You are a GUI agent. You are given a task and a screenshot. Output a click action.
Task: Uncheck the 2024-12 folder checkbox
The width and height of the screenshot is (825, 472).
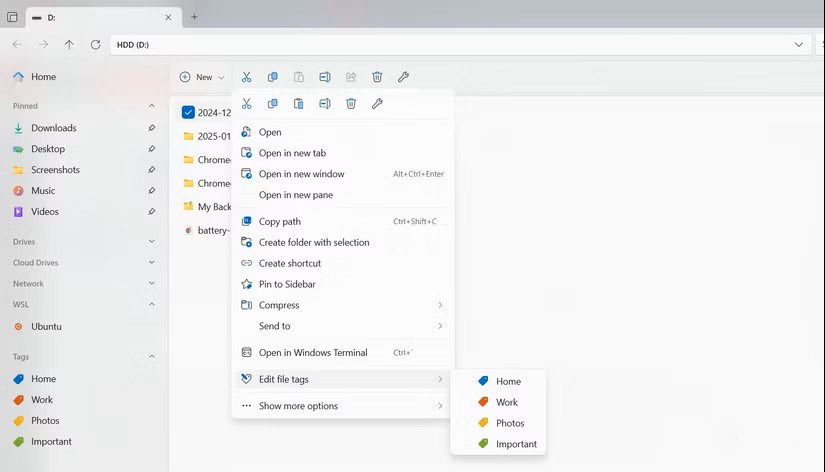(188, 113)
